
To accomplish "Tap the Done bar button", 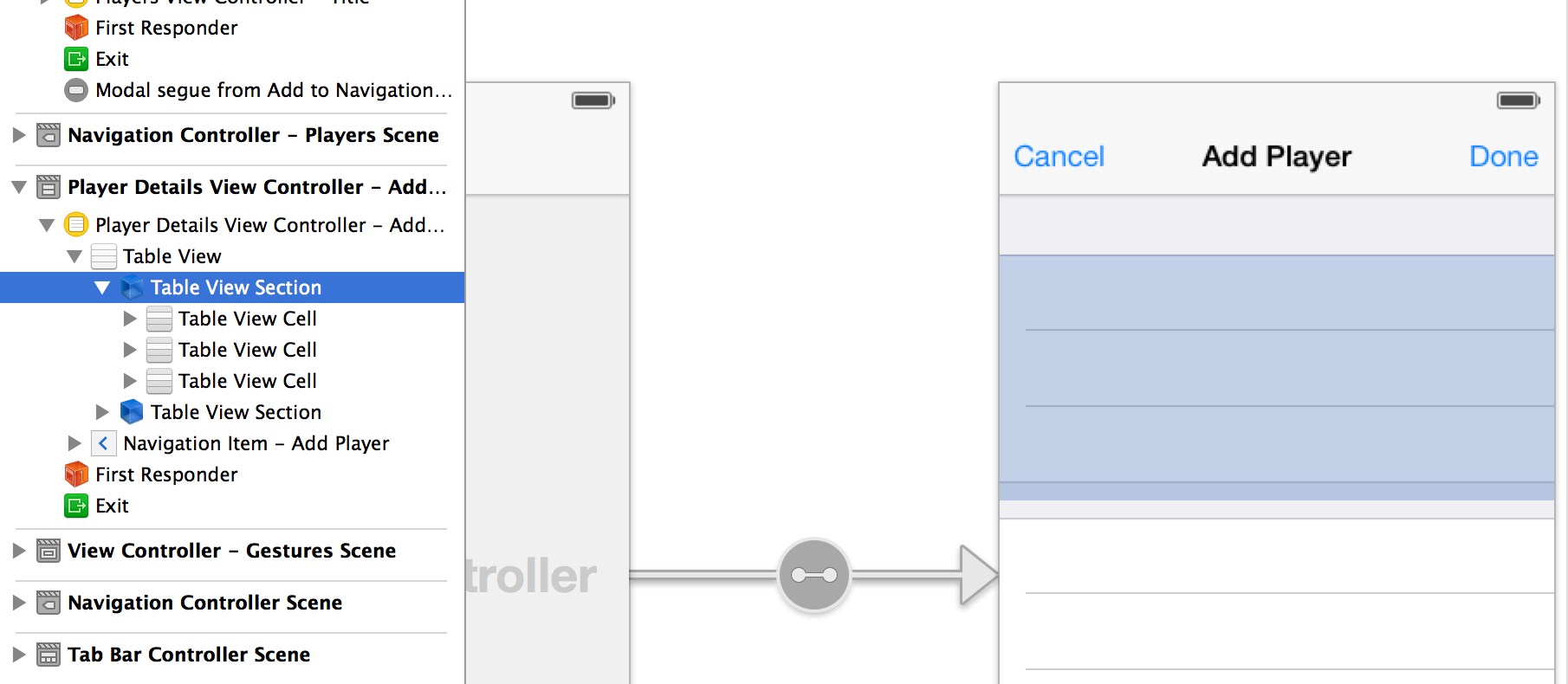I will (x=1504, y=156).
